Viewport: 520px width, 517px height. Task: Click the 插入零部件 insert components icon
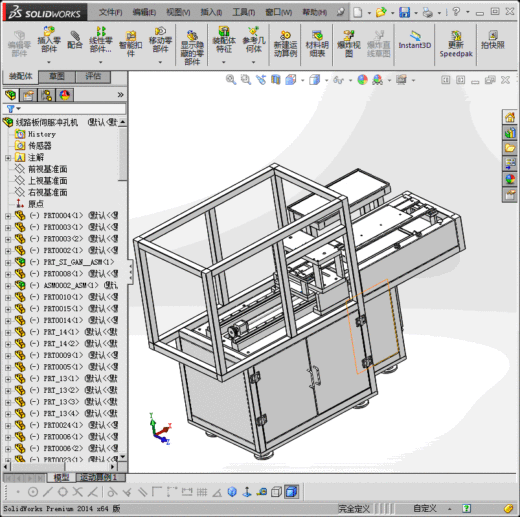[49, 41]
